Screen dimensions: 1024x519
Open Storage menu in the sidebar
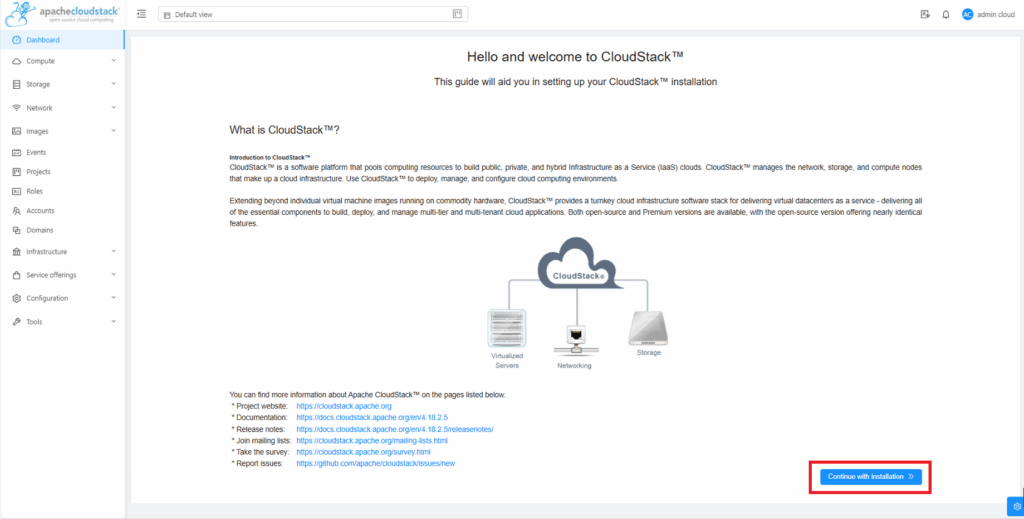click(62, 84)
